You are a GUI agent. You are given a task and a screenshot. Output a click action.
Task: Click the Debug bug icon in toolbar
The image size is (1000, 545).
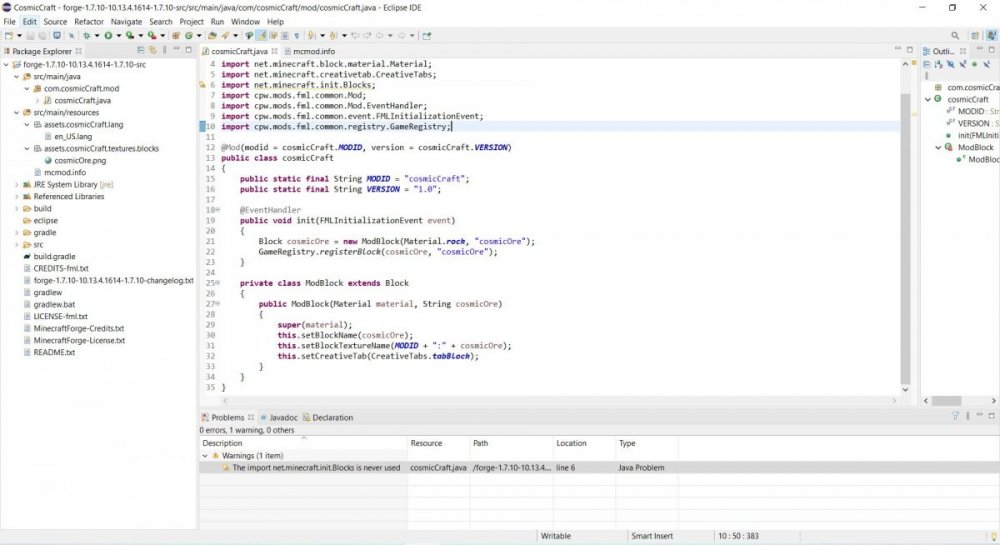coord(87,36)
